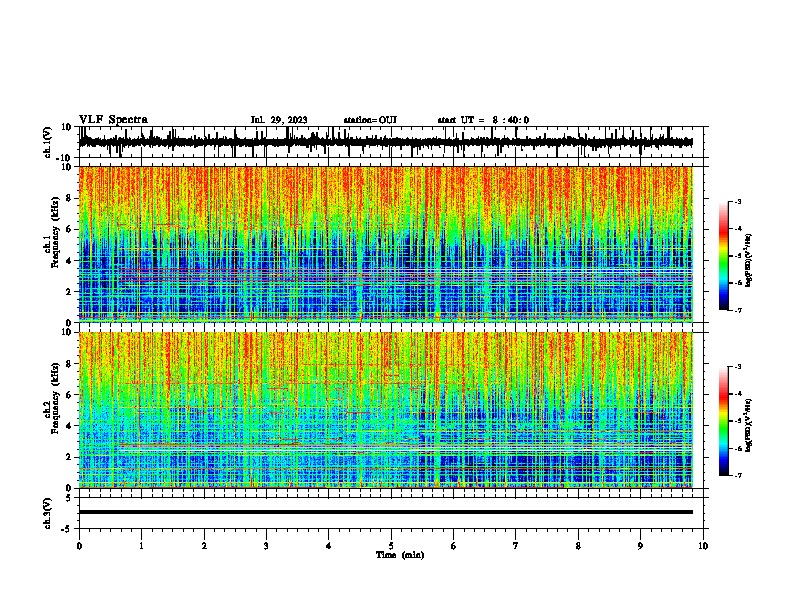Click the "2" kHz tick of ch.1 spectrogram
This screenshot has width=792, height=612.
pos(69,292)
